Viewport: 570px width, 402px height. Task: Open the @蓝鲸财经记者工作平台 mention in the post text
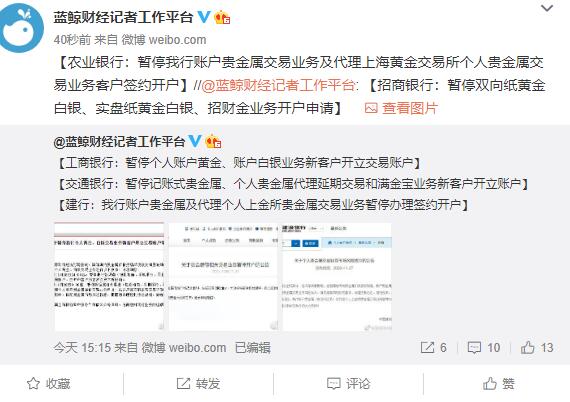coord(280,85)
